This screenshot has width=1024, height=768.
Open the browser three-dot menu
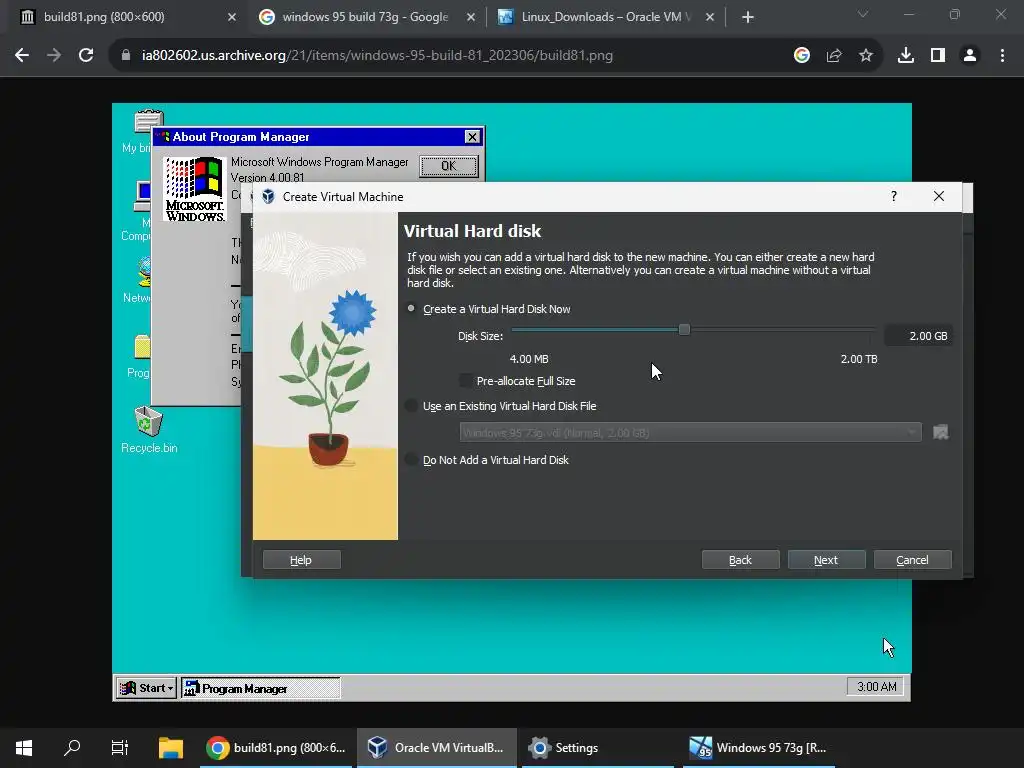[1002, 56]
